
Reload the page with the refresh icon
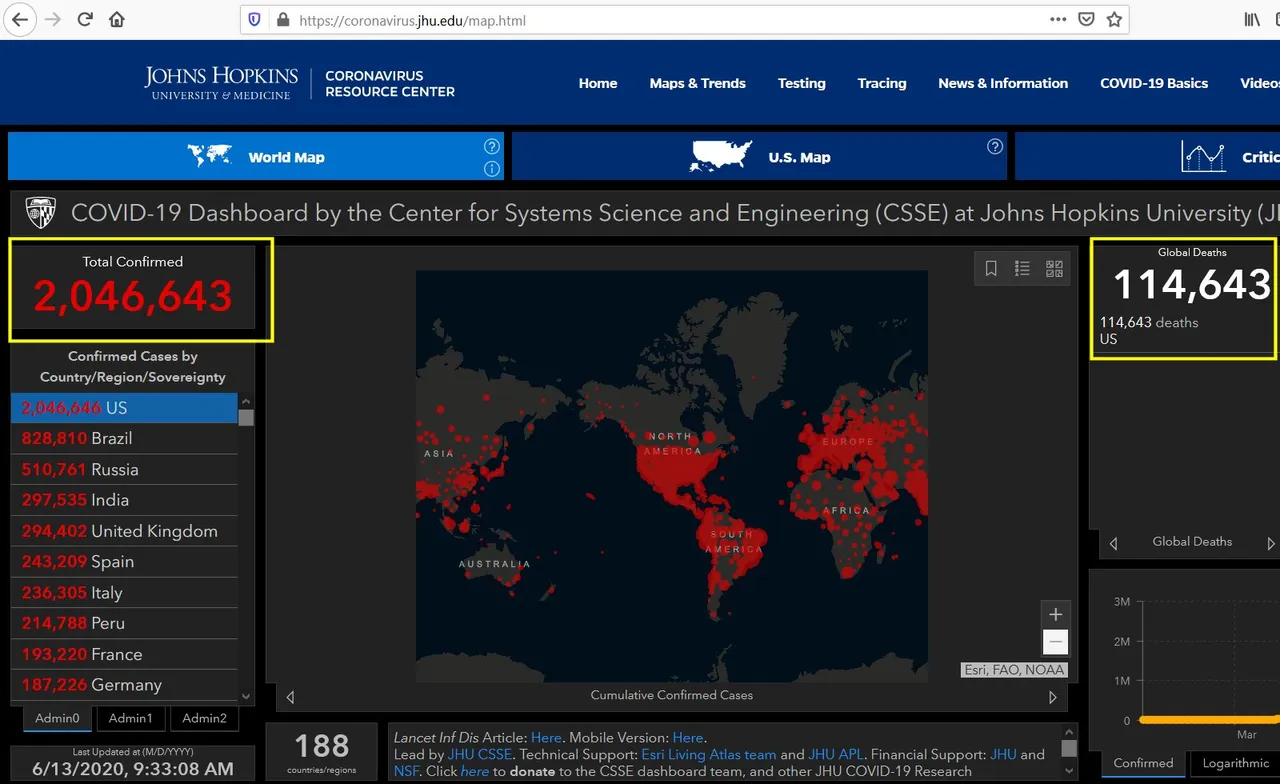[x=85, y=19]
